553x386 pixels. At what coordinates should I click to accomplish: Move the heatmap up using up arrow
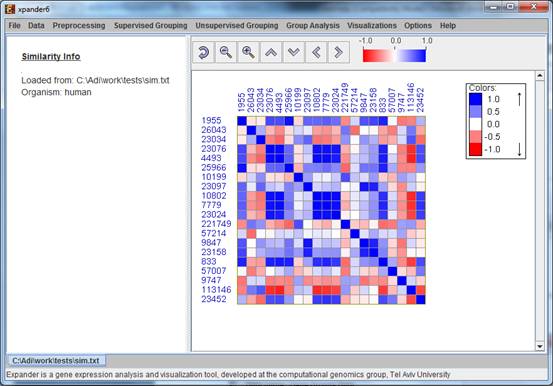(x=271, y=53)
